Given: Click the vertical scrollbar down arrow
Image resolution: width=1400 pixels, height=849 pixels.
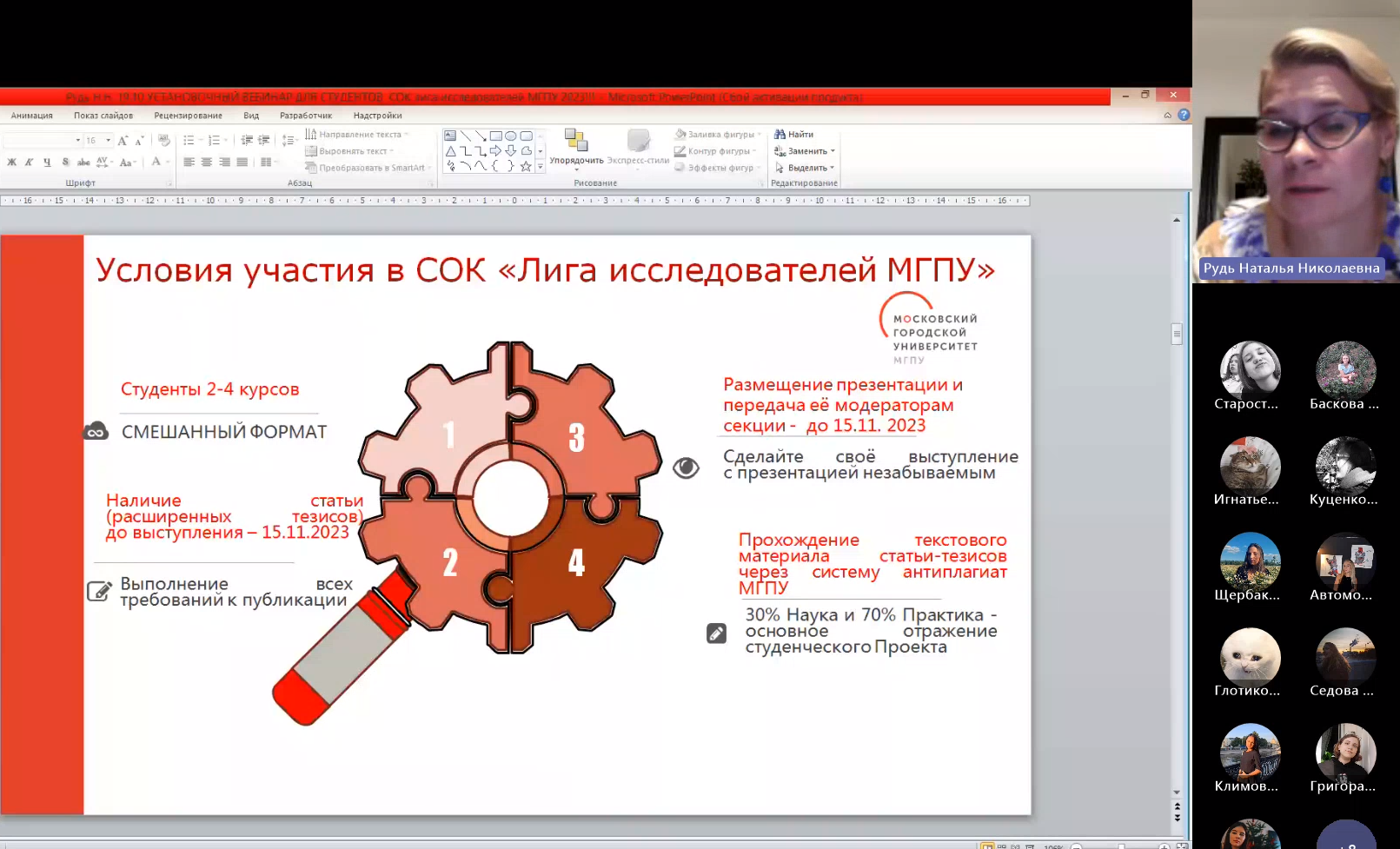Looking at the screenshot, I should 1177,793.
